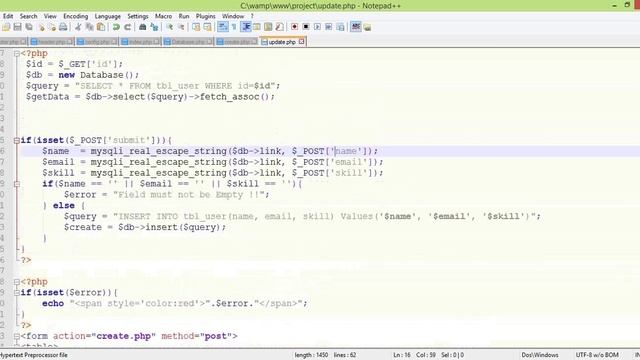Close the current document via the toolbar Close icon
Viewport: 640px width, 360px height.
41,27
